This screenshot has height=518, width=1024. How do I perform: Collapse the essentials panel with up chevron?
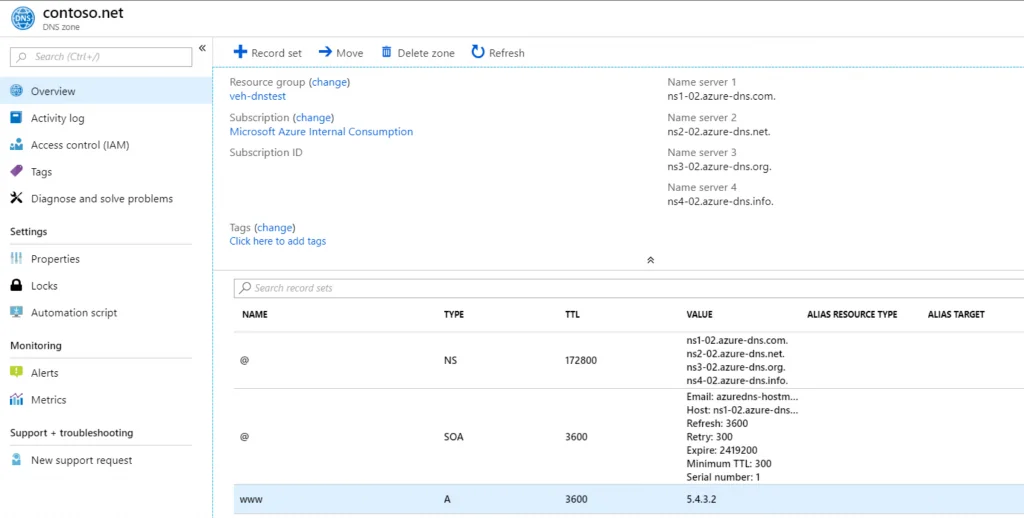[650, 259]
